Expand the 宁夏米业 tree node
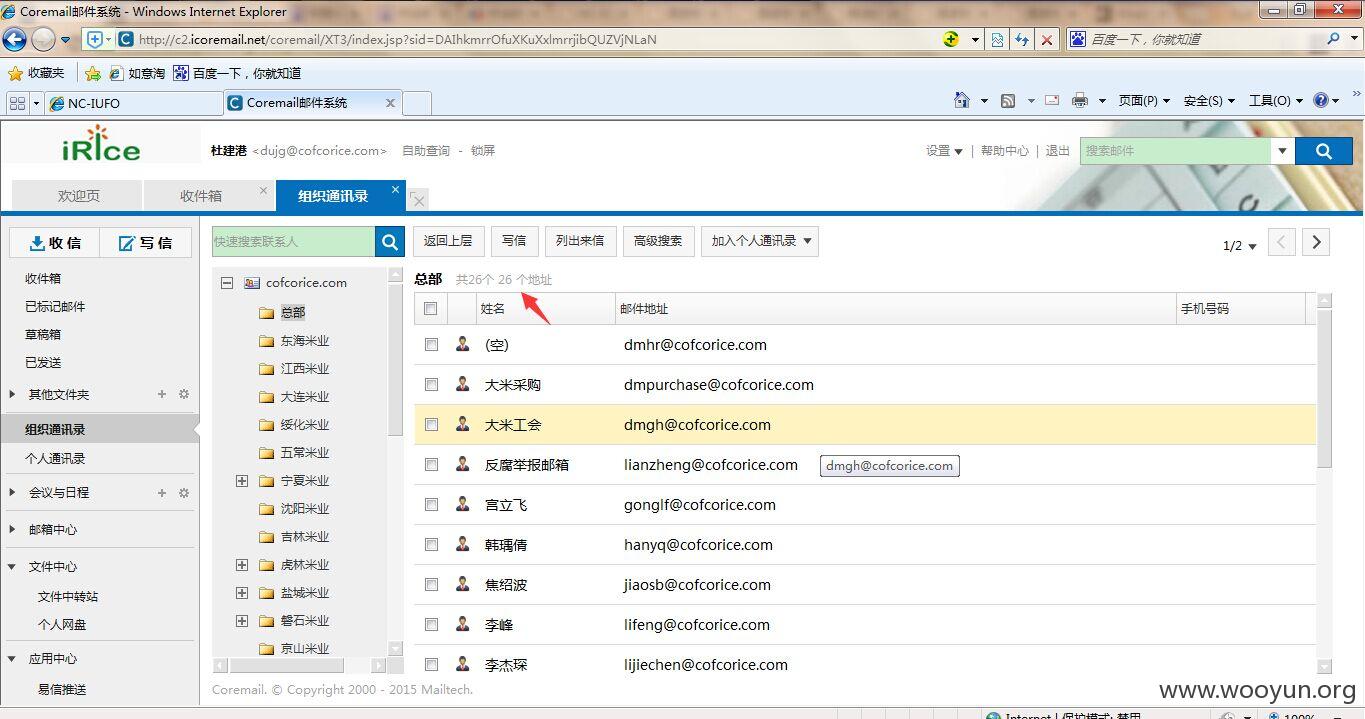The height and width of the screenshot is (719, 1365). tap(242, 481)
